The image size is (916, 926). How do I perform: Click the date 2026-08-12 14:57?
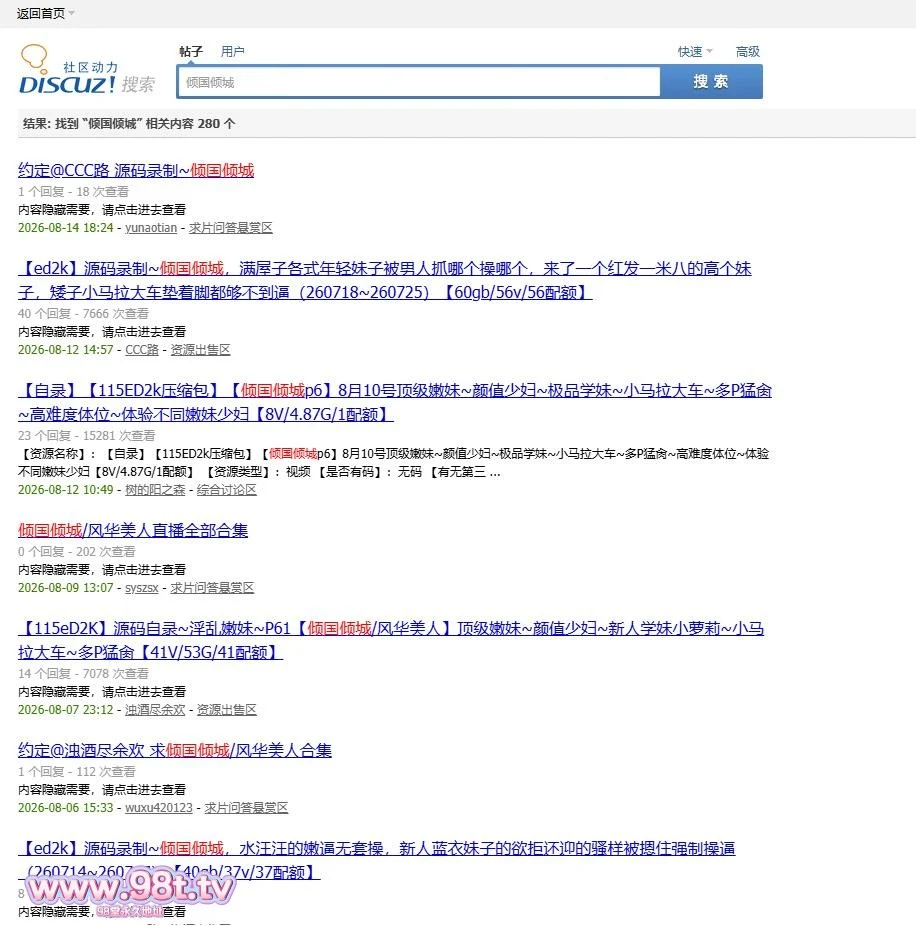pos(66,350)
